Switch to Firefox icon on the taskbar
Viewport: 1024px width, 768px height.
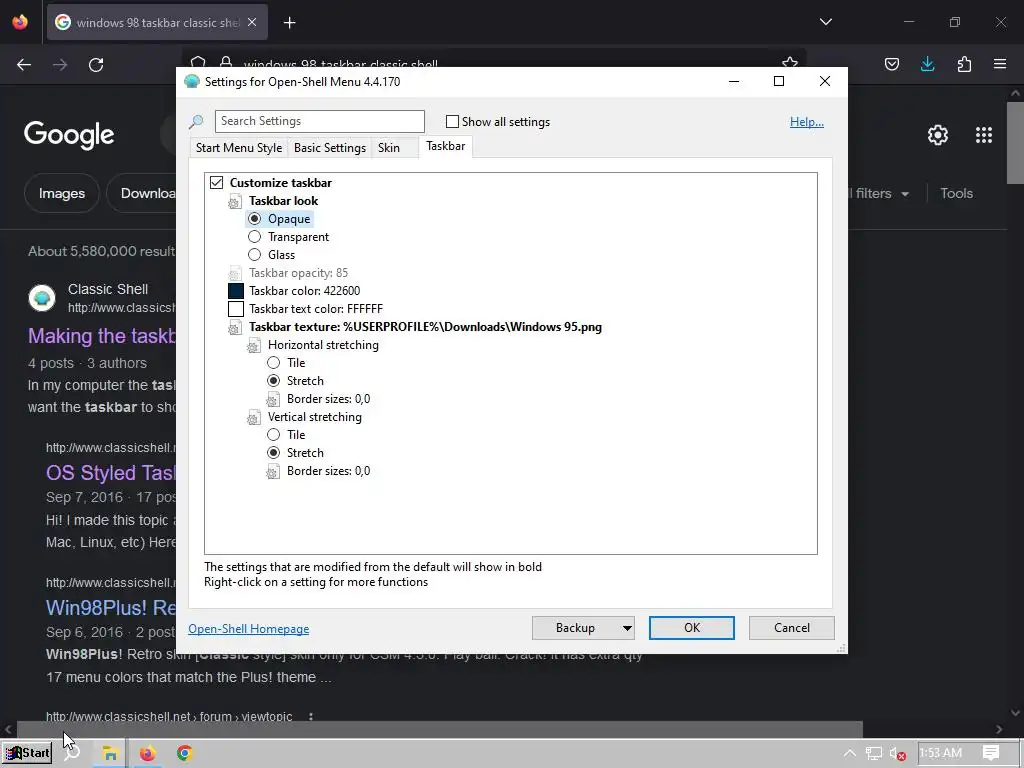(147, 754)
